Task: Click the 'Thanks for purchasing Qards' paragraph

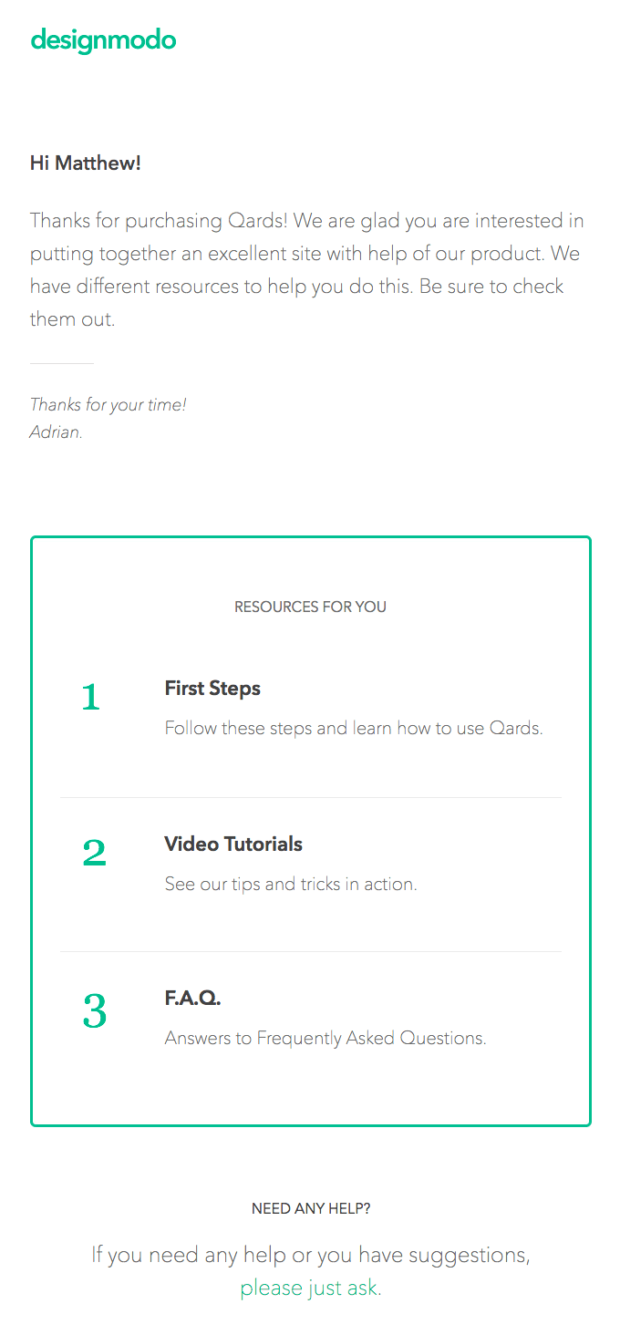Action: point(307,270)
